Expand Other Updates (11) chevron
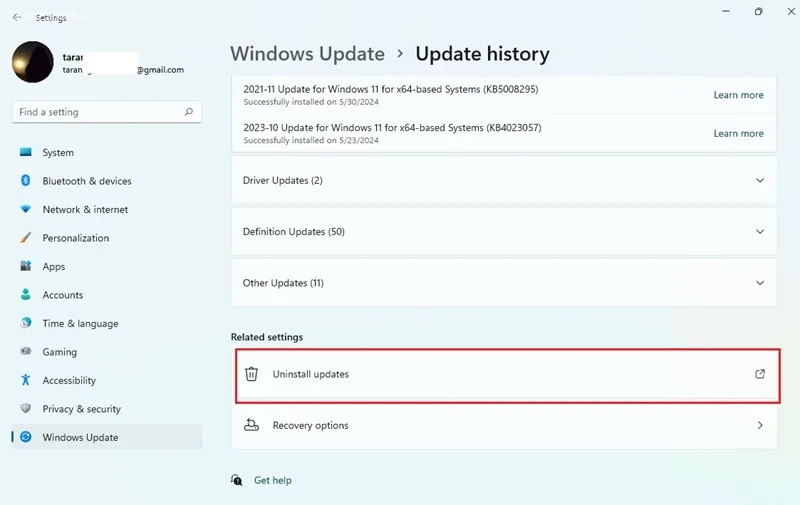Viewport: 800px width, 505px height. pyautogui.click(x=760, y=283)
